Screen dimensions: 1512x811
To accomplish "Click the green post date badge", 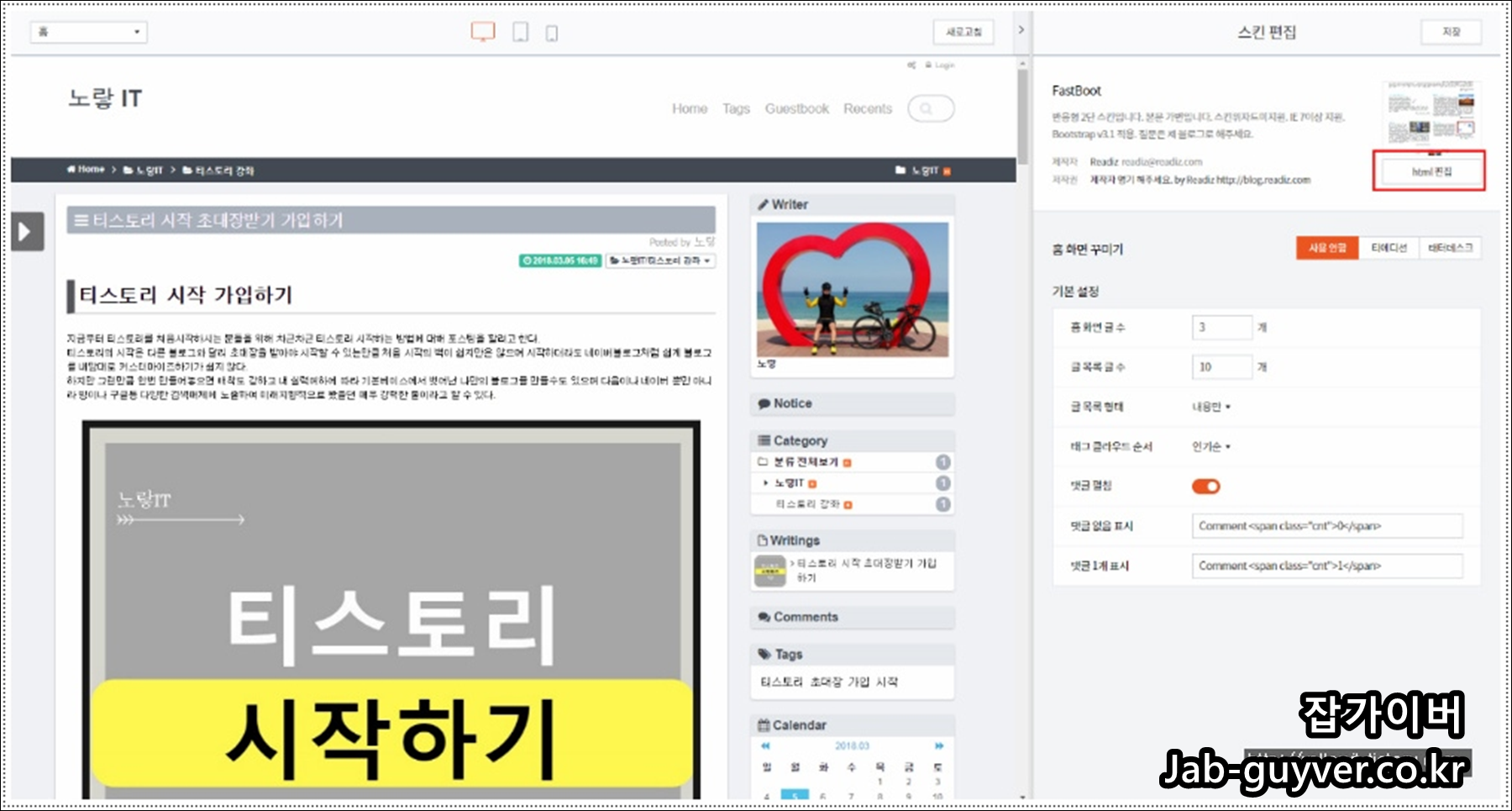I will pos(560,261).
